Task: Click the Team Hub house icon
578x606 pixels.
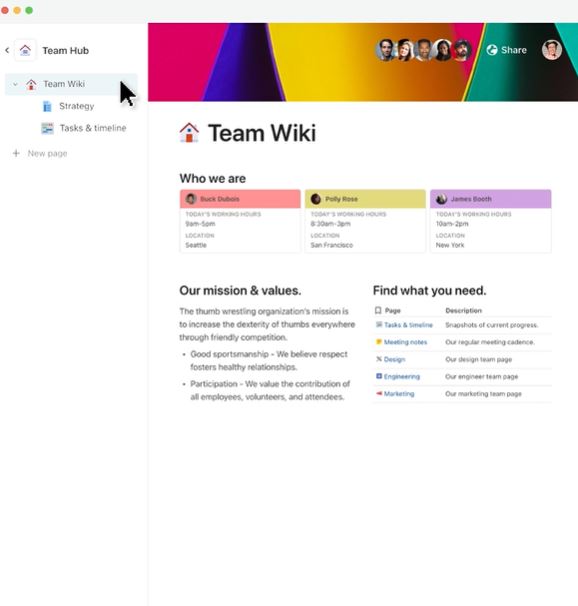Action: coord(25,50)
